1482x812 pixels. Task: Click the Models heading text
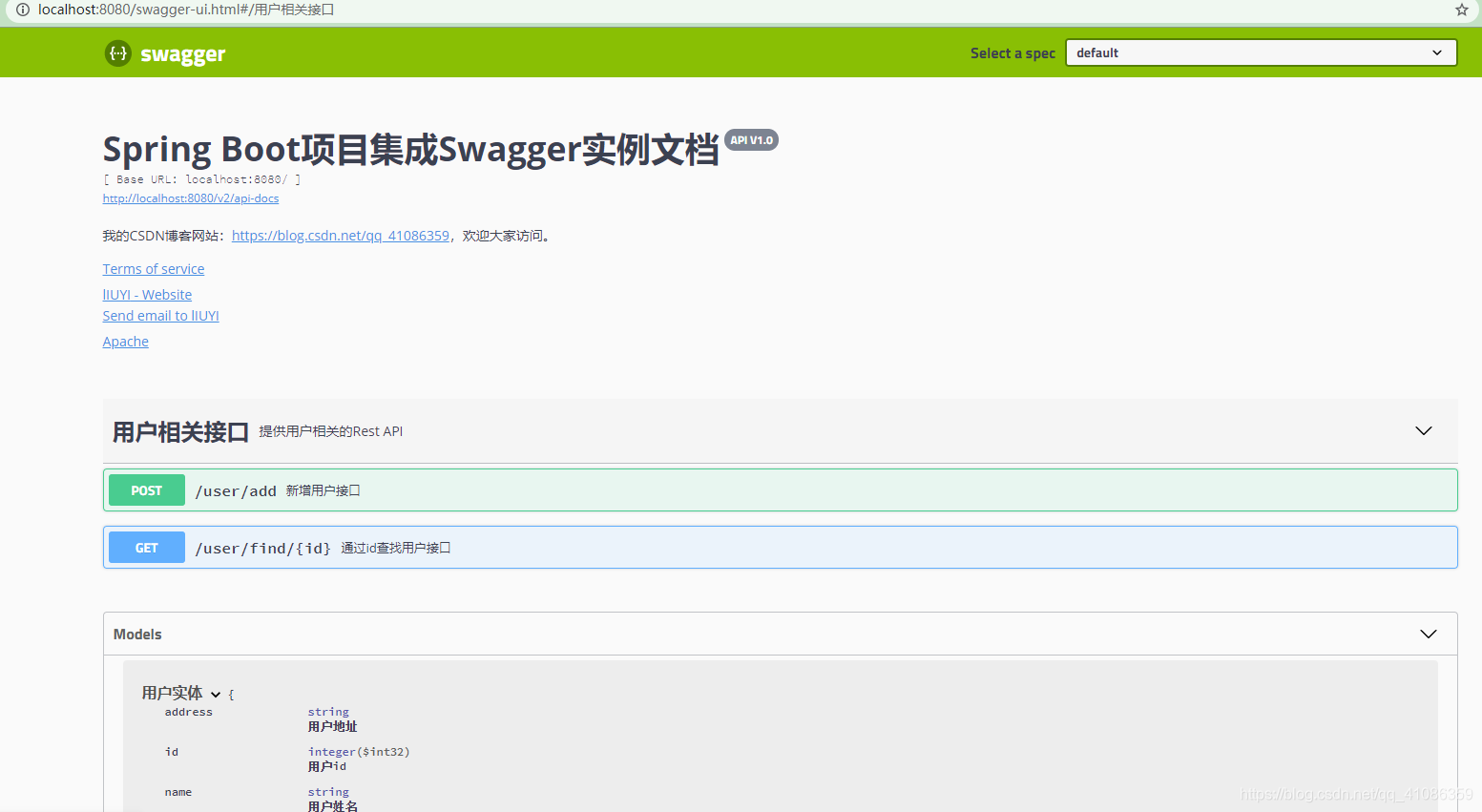(137, 635)
